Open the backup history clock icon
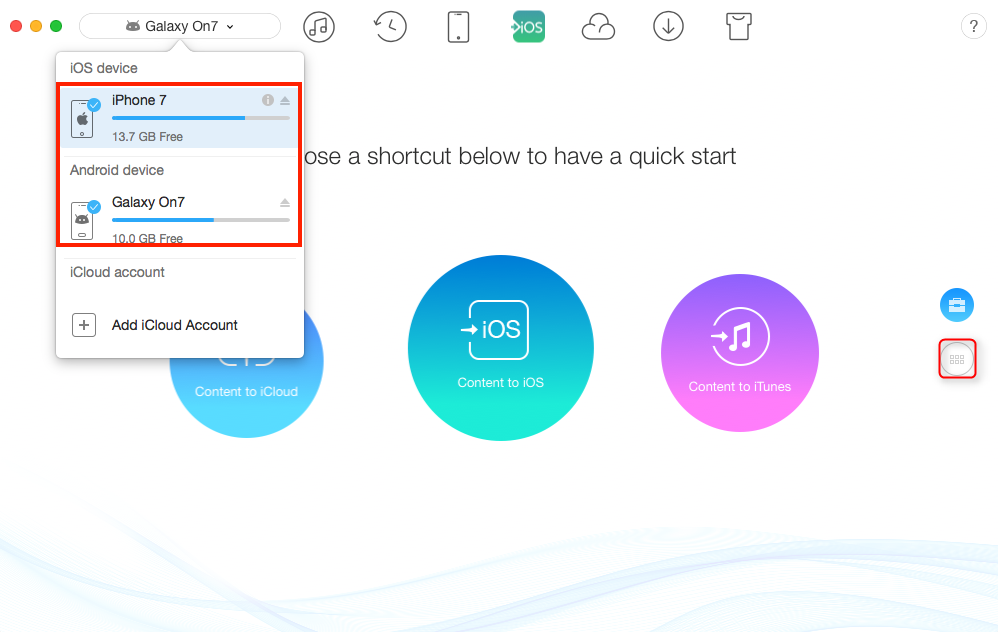The width and height of the screenshot is (998, 632). (x=390, y=27)
